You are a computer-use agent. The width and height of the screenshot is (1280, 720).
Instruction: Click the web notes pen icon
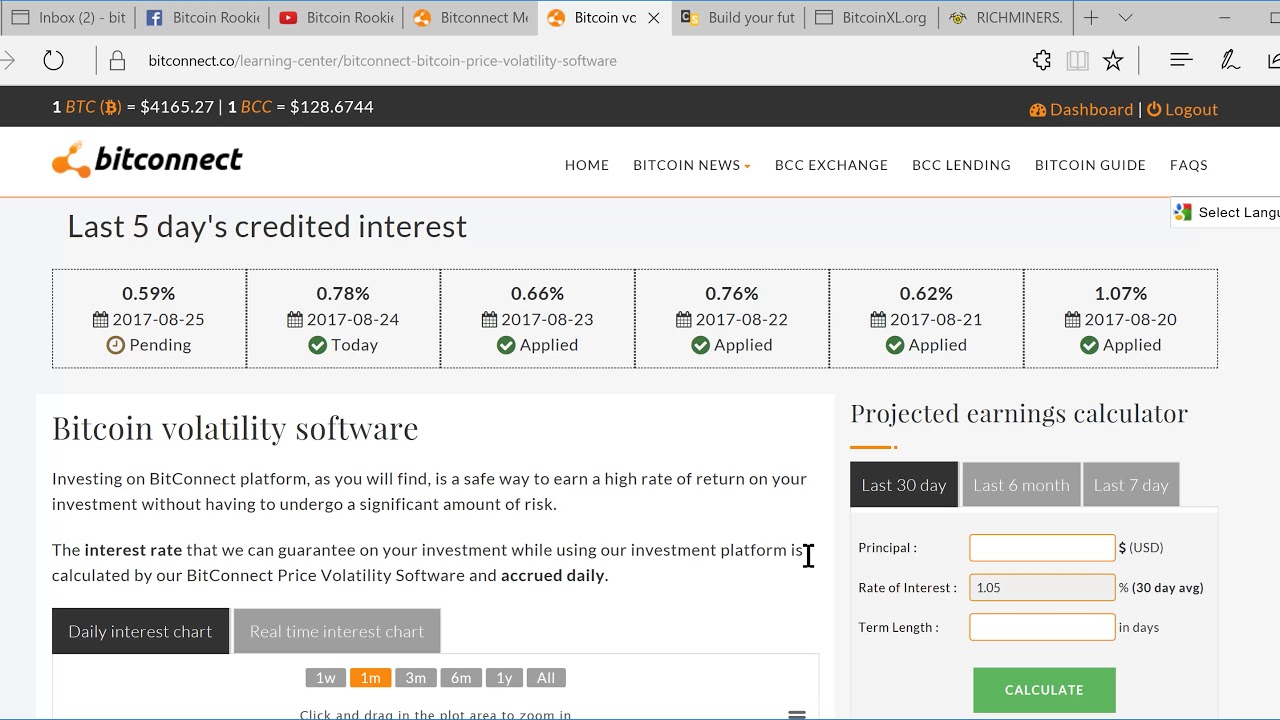tap(1230, 60)
